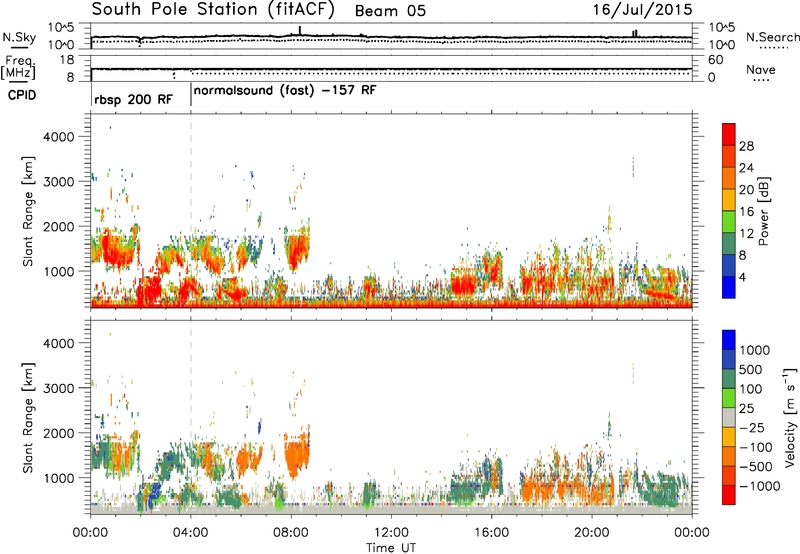Click the "04:00" time tick label

click(191, 533)
